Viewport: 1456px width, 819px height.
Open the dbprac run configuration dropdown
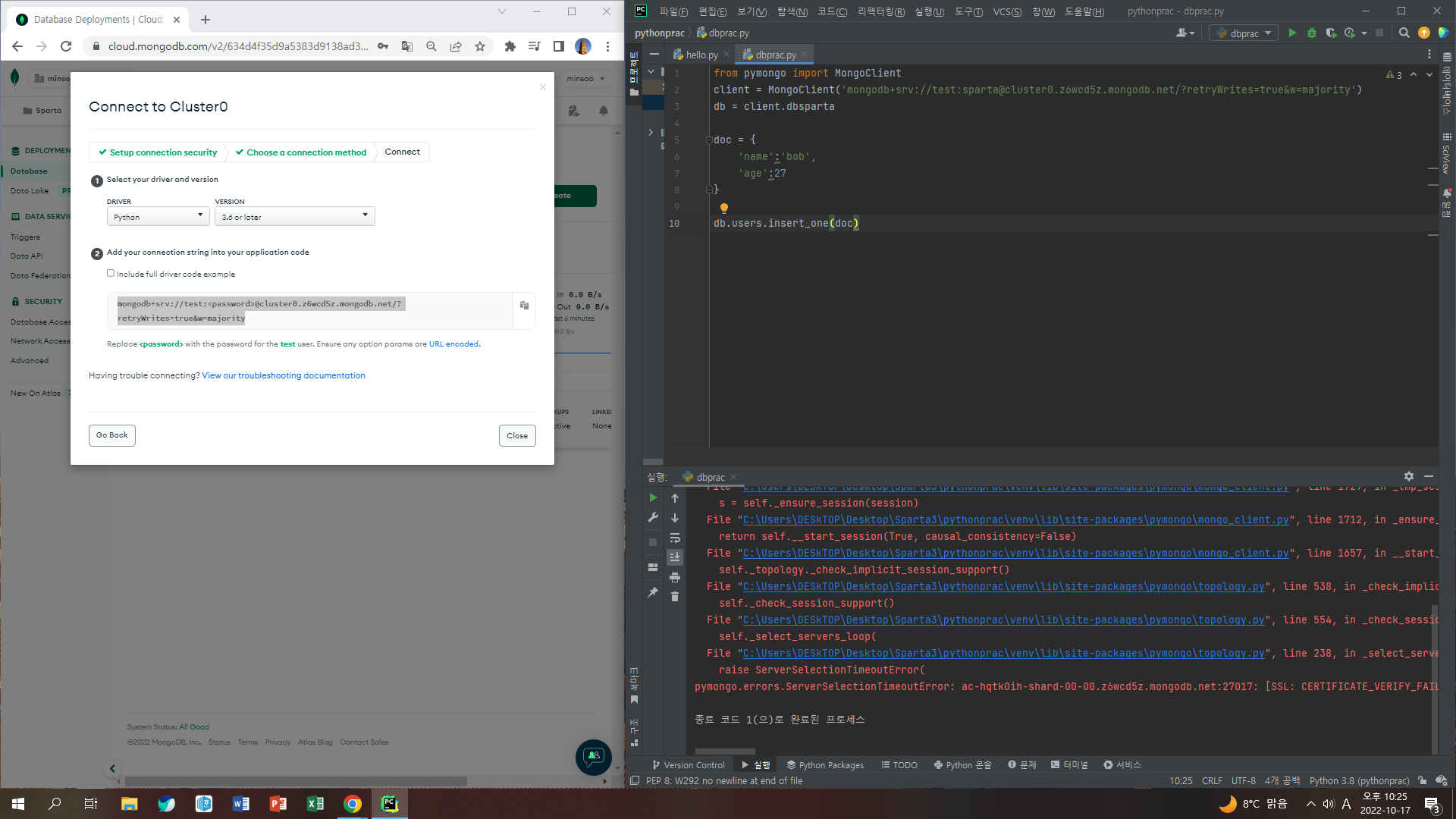pyautogui.click(x=1244, y=33)
